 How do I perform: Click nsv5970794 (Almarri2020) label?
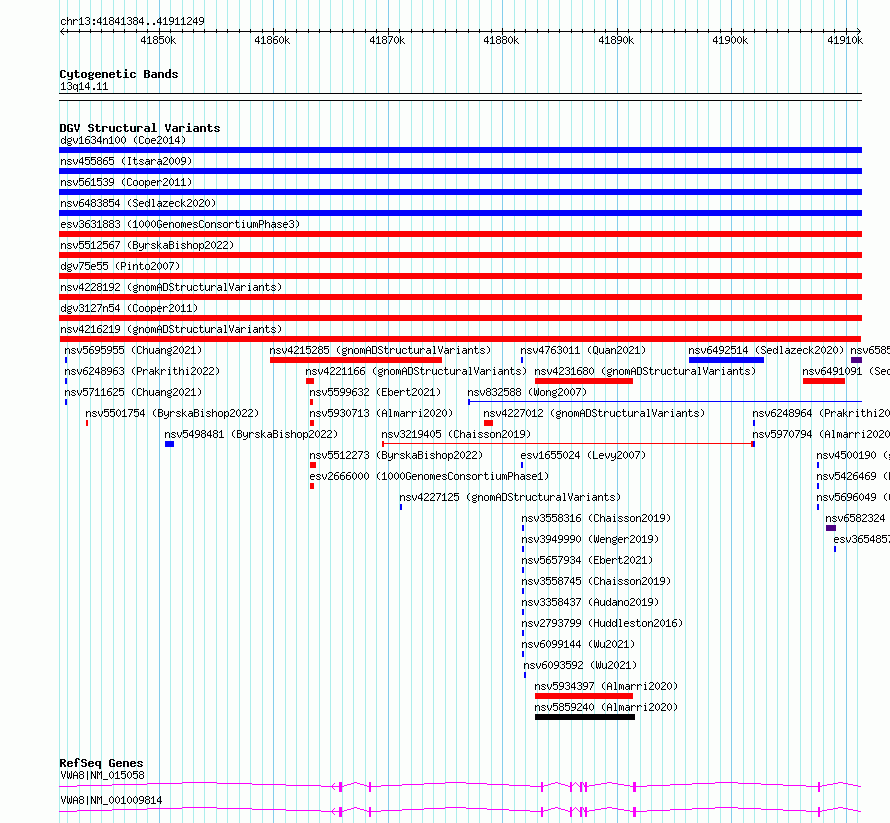click(x=821, y=434)
